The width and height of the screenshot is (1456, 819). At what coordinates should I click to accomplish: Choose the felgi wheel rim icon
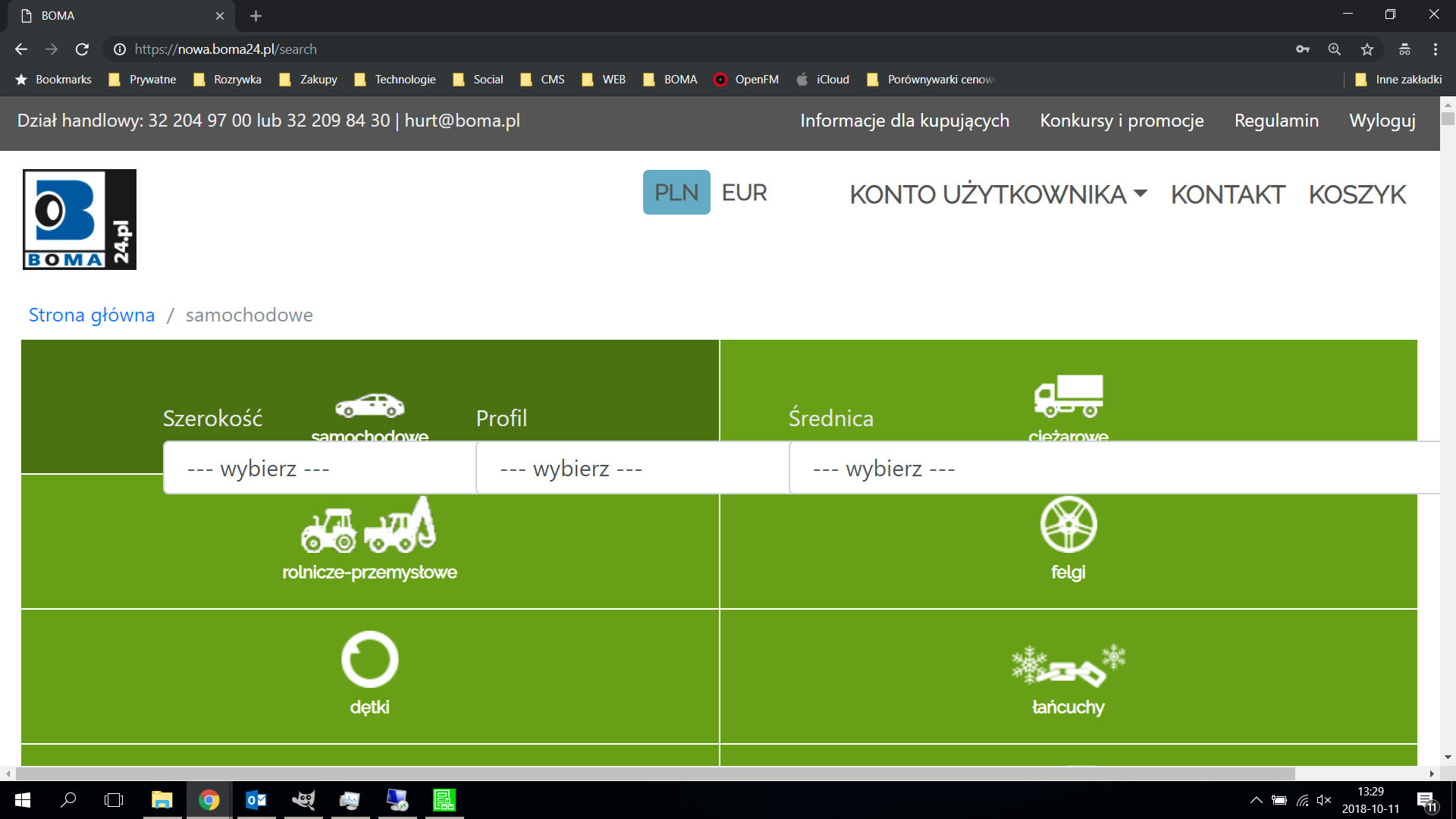[1068, 525]
